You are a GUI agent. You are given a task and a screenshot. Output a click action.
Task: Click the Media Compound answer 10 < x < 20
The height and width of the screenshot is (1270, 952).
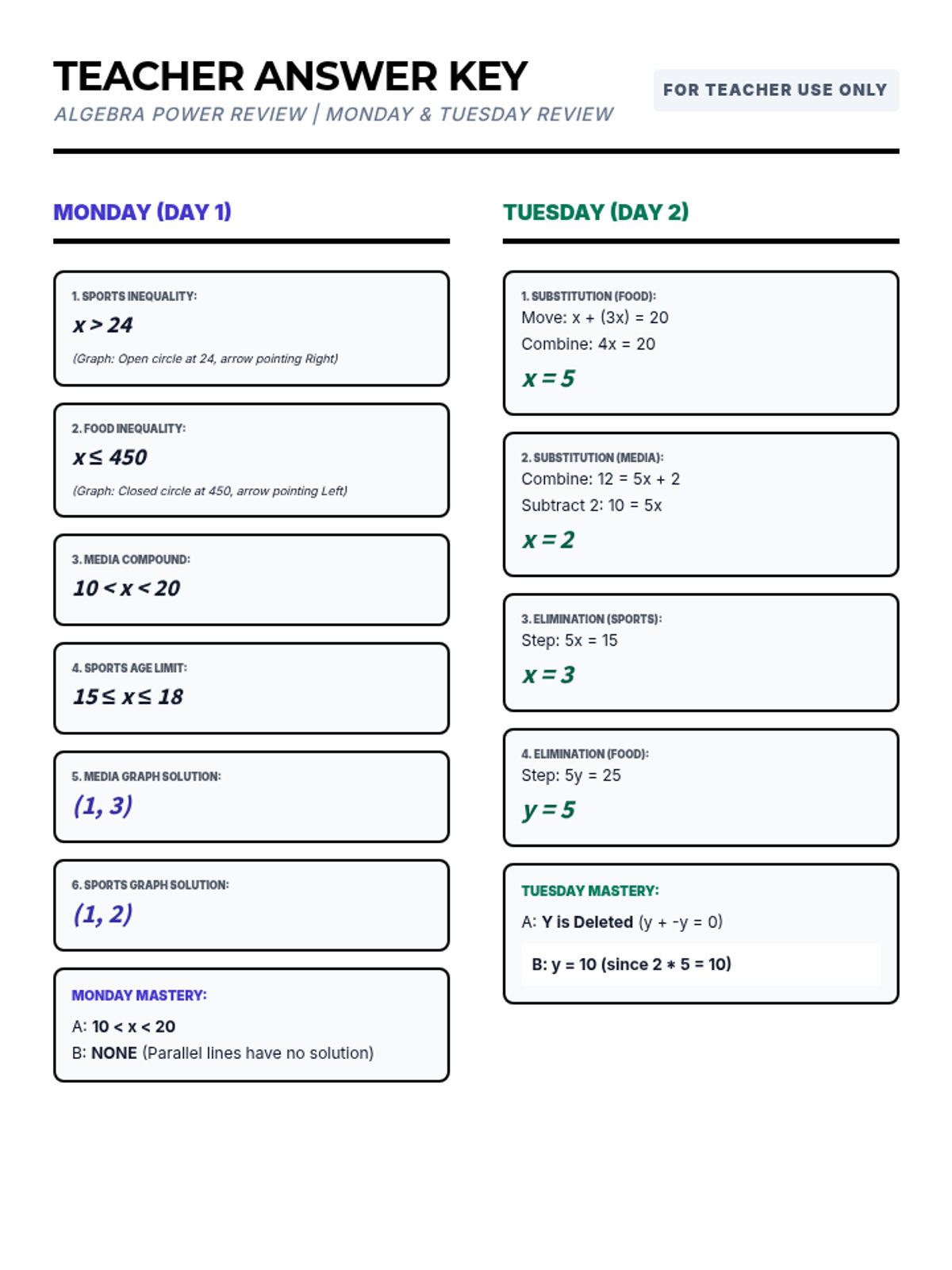[127, 588]
